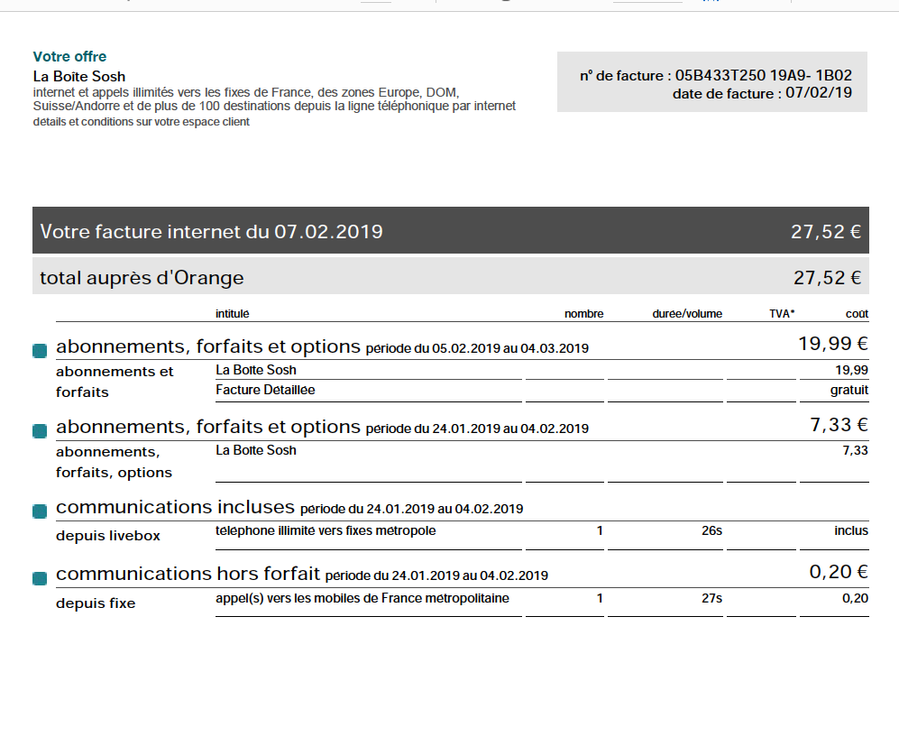
Task: Select the "inclus" cost value
Action: (x=851, y=531)
